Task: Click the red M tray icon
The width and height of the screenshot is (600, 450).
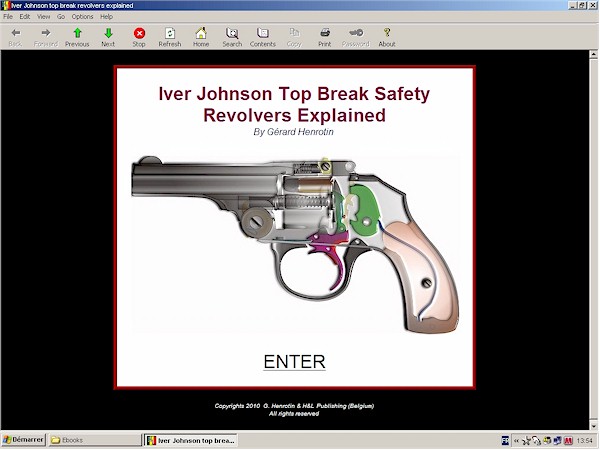Action: (x=569, y=441)
